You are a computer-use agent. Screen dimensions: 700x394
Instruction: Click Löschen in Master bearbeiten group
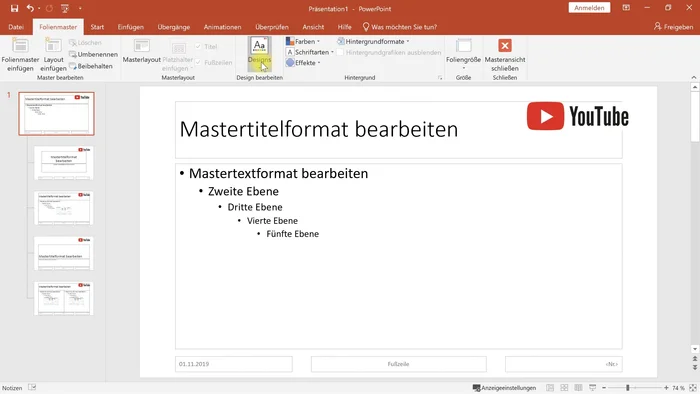(x=85, y=43)
